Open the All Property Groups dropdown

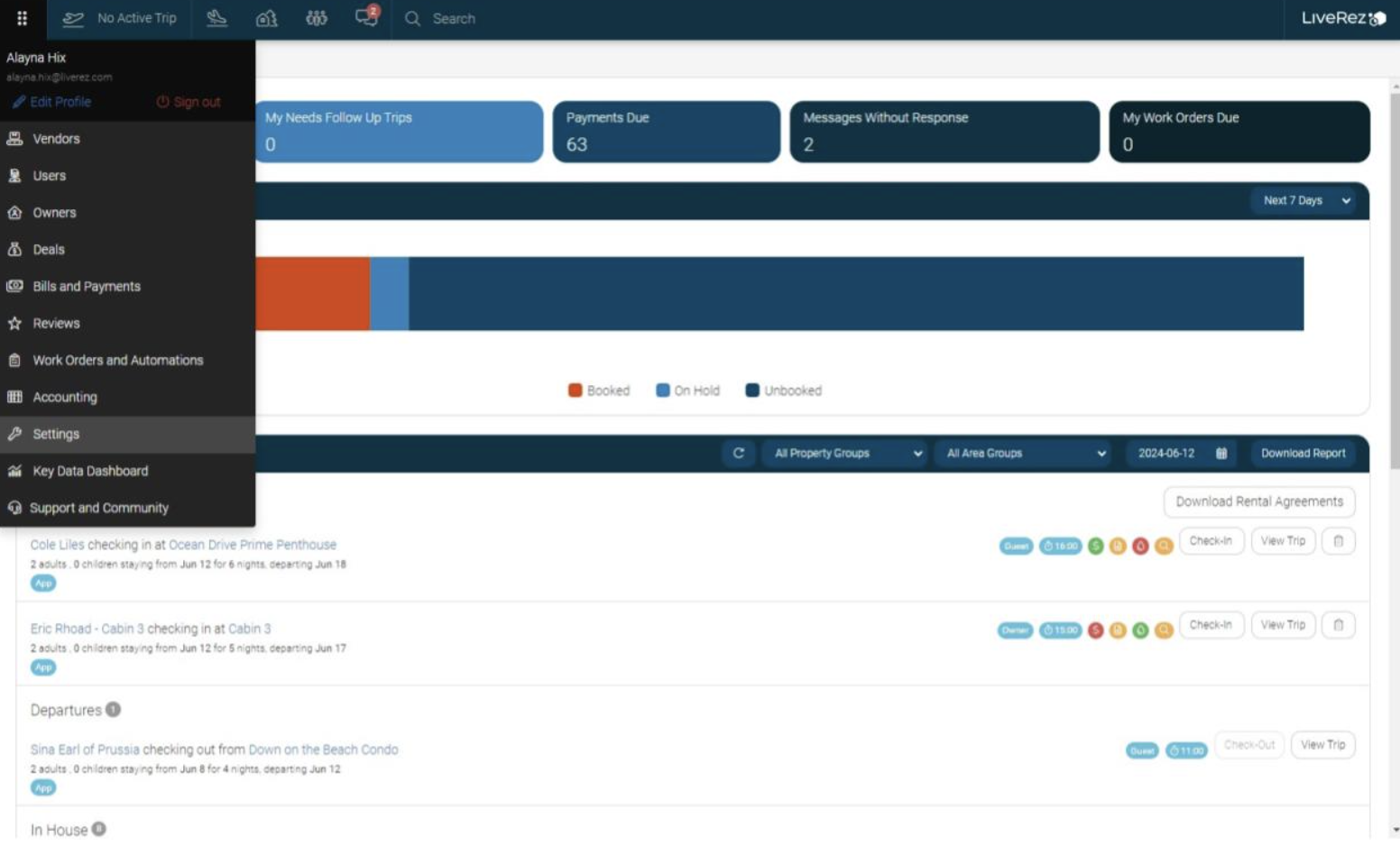846,453
